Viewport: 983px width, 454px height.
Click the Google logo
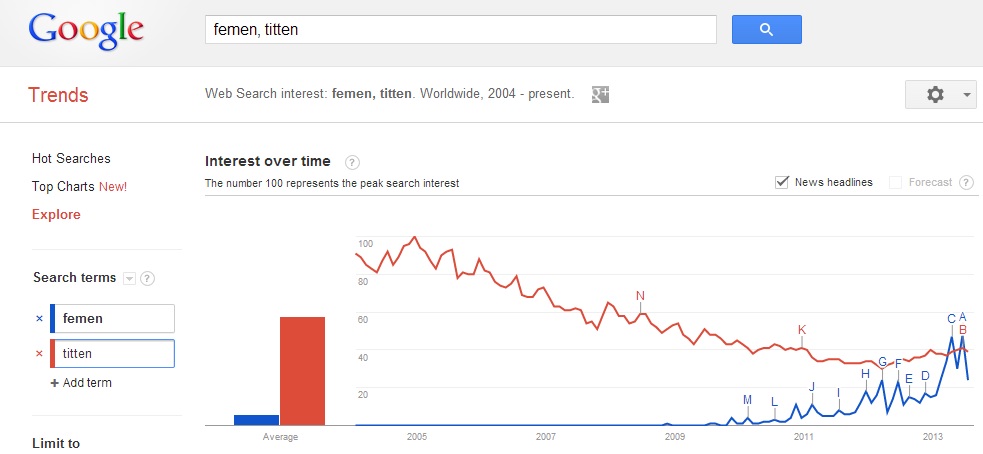[x=86, y=31]
